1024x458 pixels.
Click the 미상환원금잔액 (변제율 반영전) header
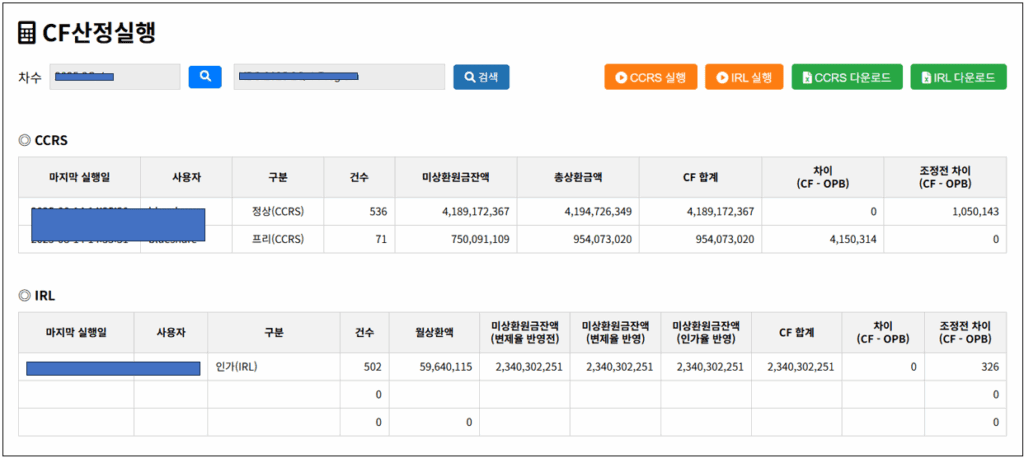click(x=525, y=333)
